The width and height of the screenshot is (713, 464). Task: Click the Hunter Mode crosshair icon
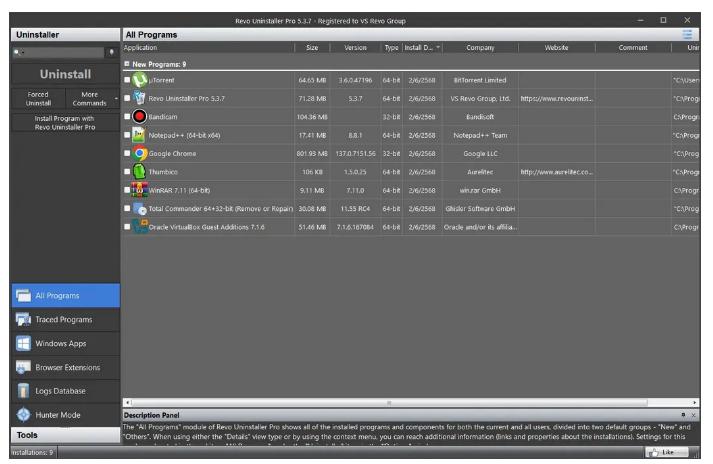coord(23,415)
